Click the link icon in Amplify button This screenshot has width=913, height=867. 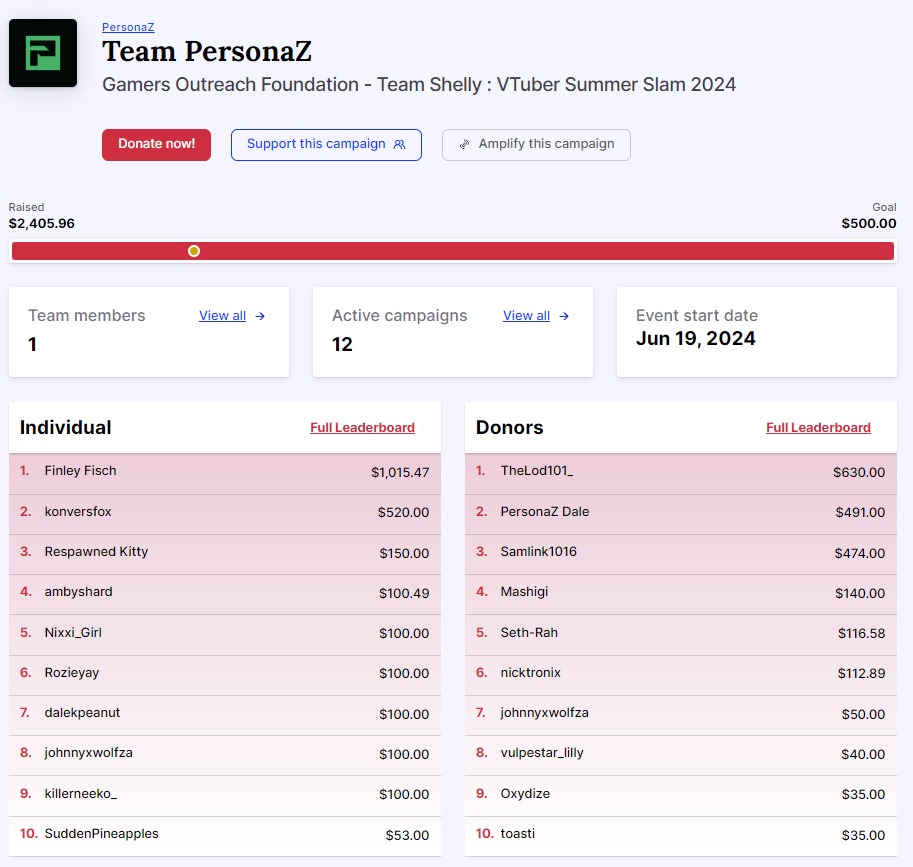click(464, 144)
